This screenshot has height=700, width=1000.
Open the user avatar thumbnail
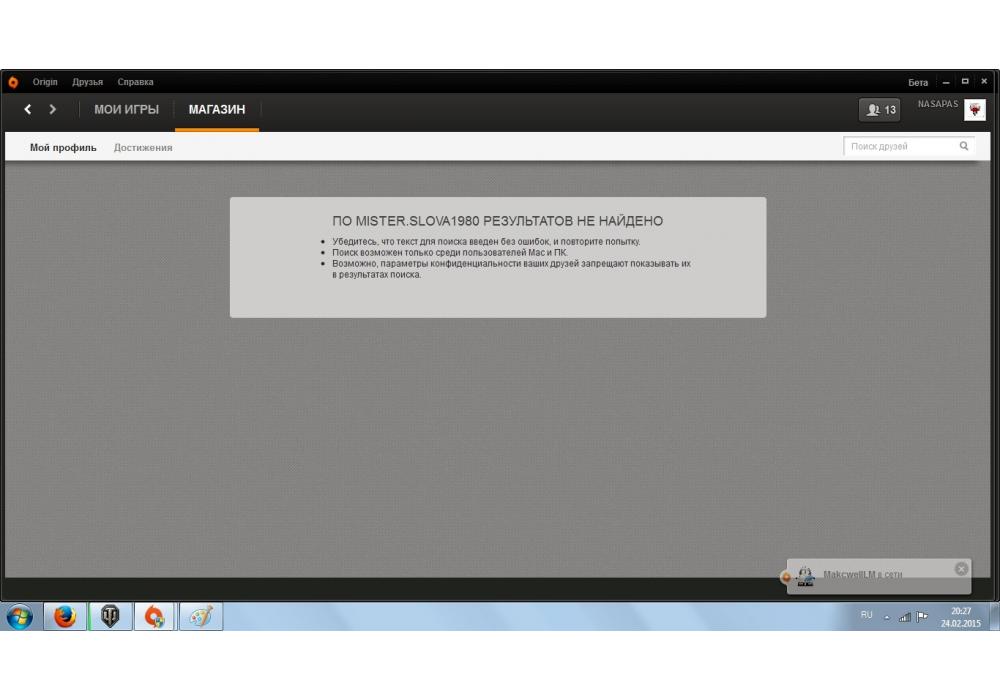974,110
